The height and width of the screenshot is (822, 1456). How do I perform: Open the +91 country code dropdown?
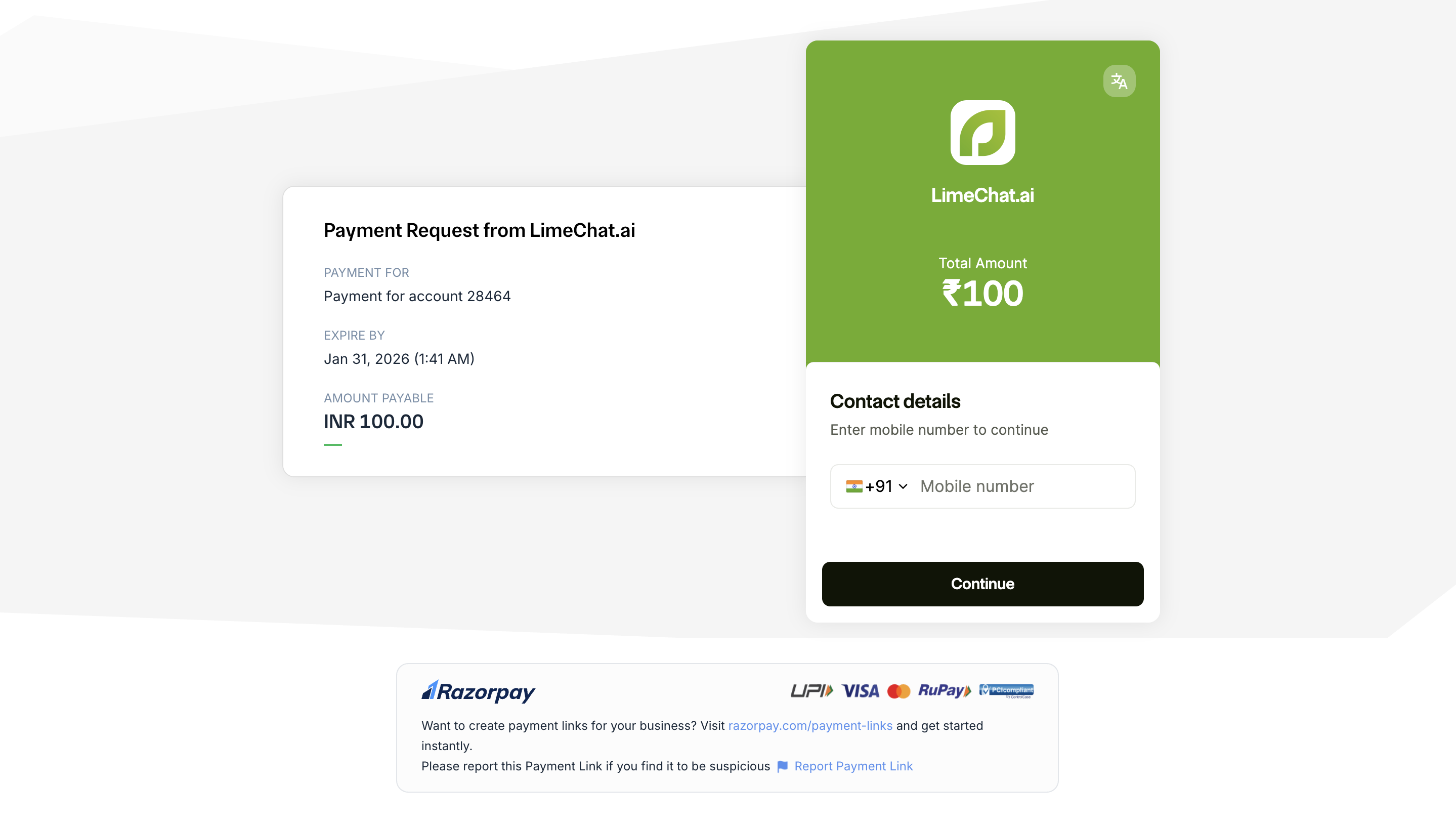(x=886, y=486)
